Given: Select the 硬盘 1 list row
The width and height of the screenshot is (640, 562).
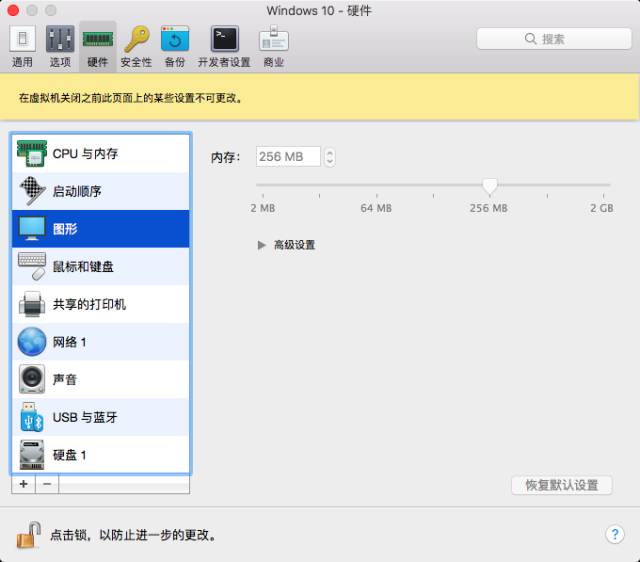Looking at the screenshot, I should (x=100, y=455).
